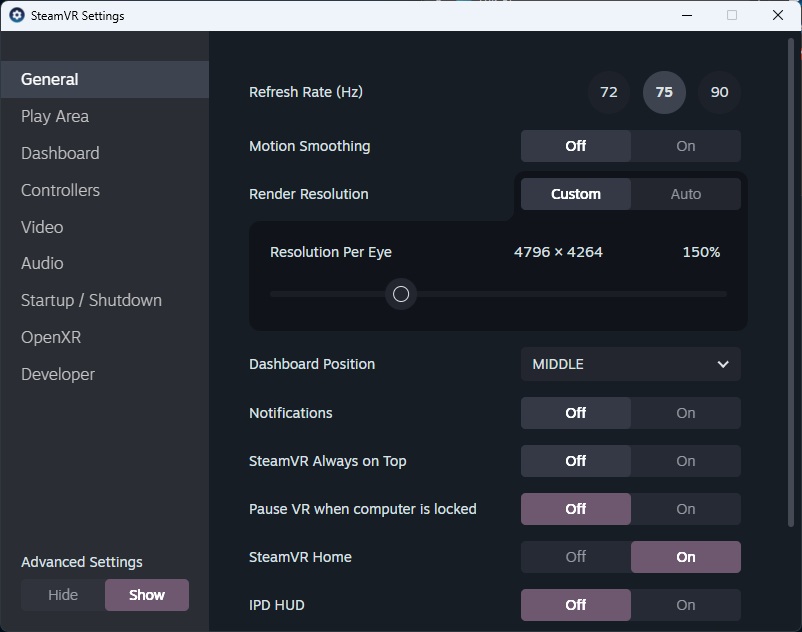
Task: Open the General settings tab
Action: (x=105, y=79)
